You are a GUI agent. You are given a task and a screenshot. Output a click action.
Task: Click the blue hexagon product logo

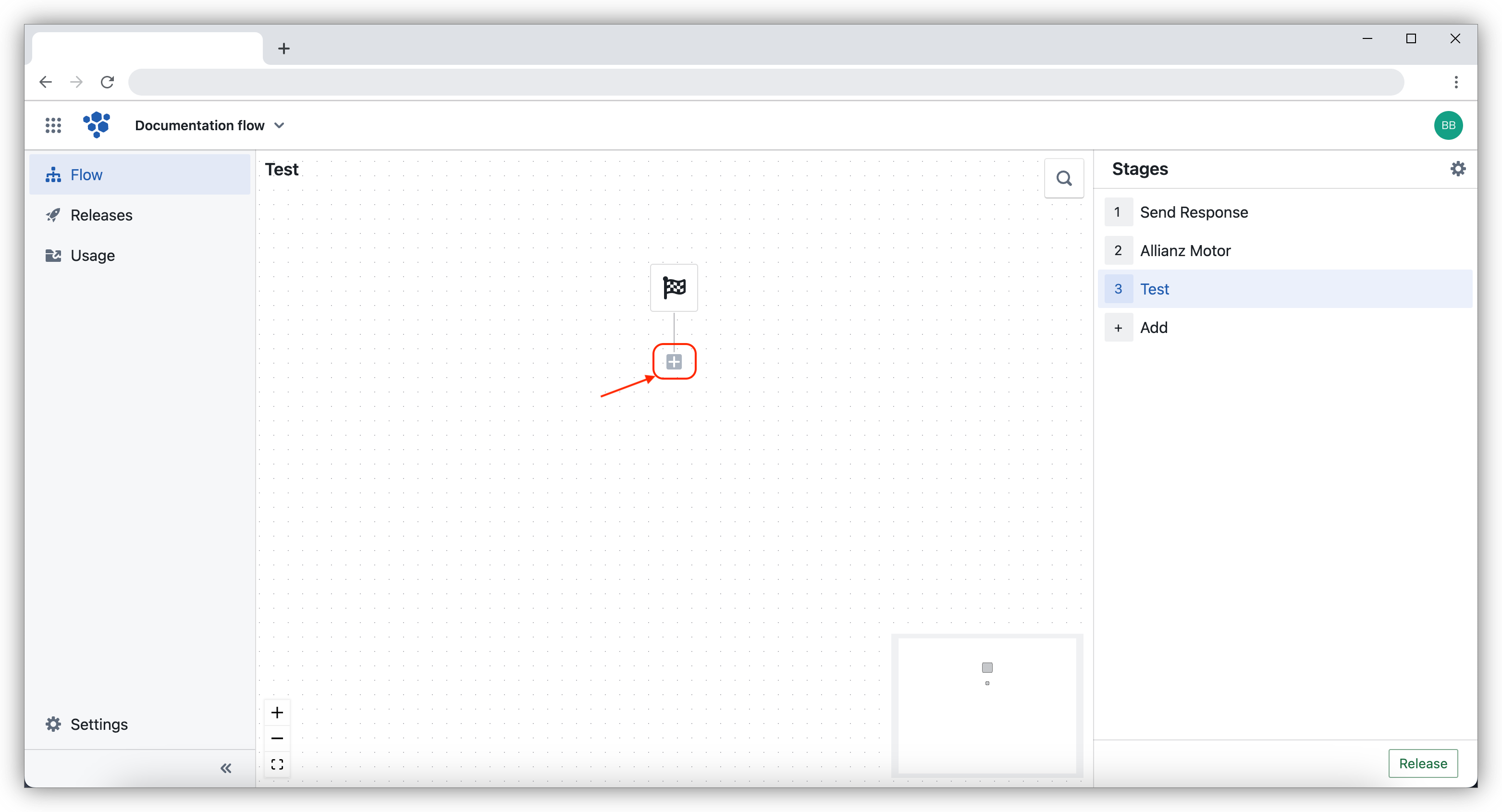pos(97,125)
